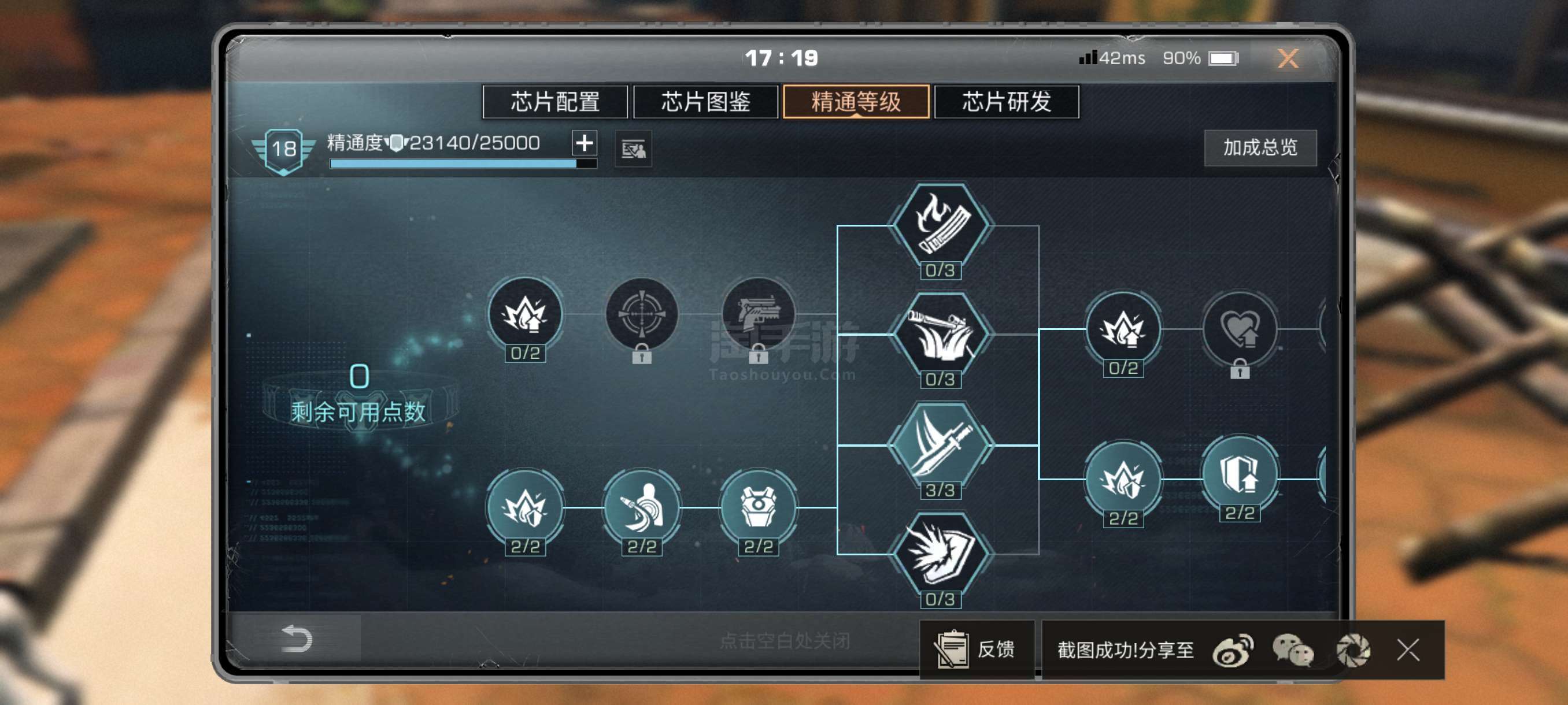This screenshot has height=705, width=1568.
Task: Tap the shield upgrade skill at 2/2
Action: click(x=1240, y=473)
